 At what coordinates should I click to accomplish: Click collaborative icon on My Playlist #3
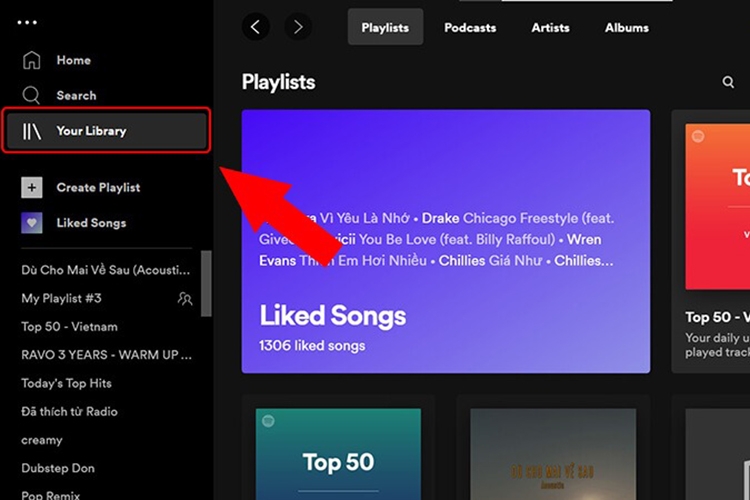[185, 299]
